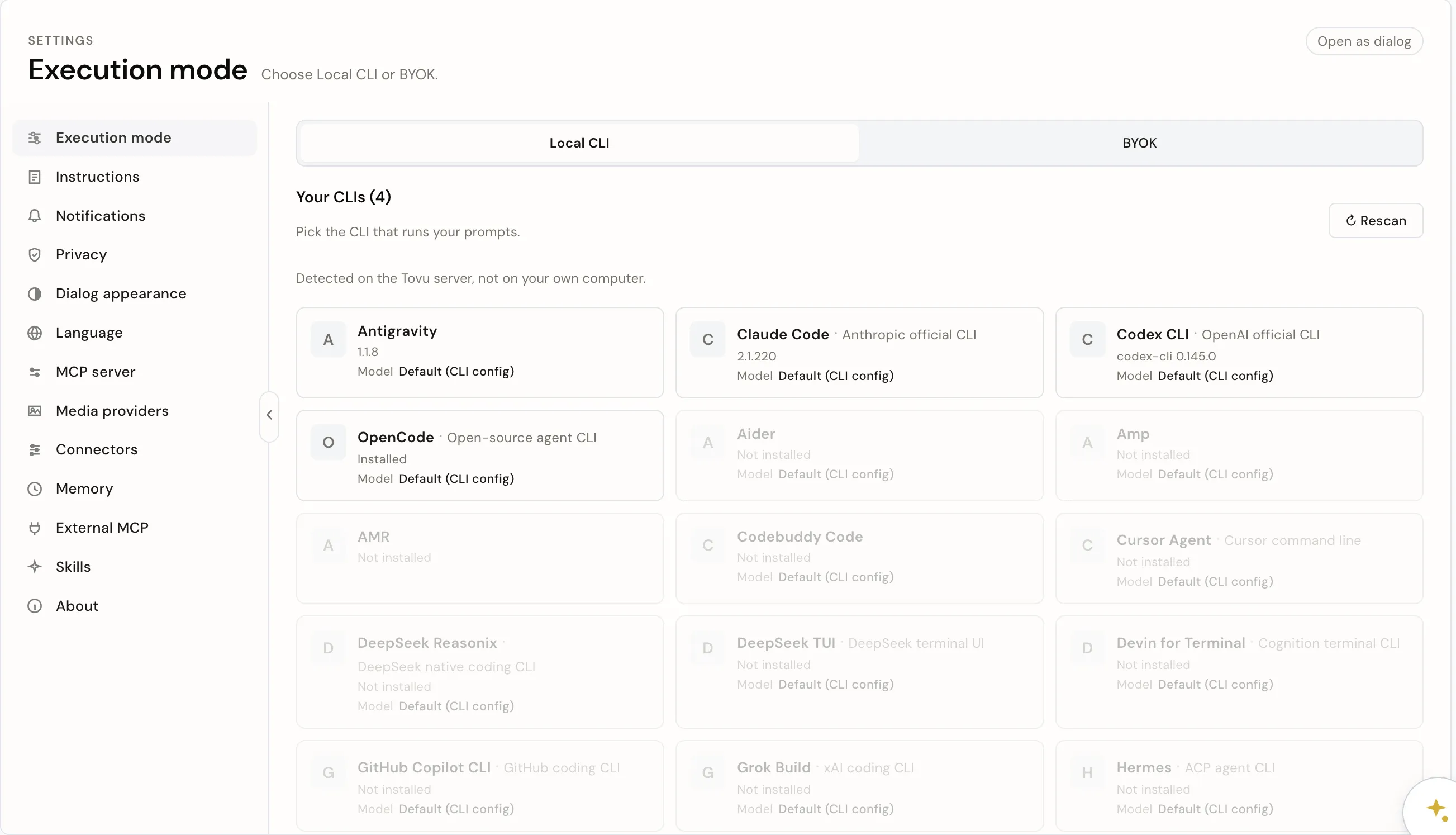
Task: Select the Codex CLI card
Action: click(1239, 353)
